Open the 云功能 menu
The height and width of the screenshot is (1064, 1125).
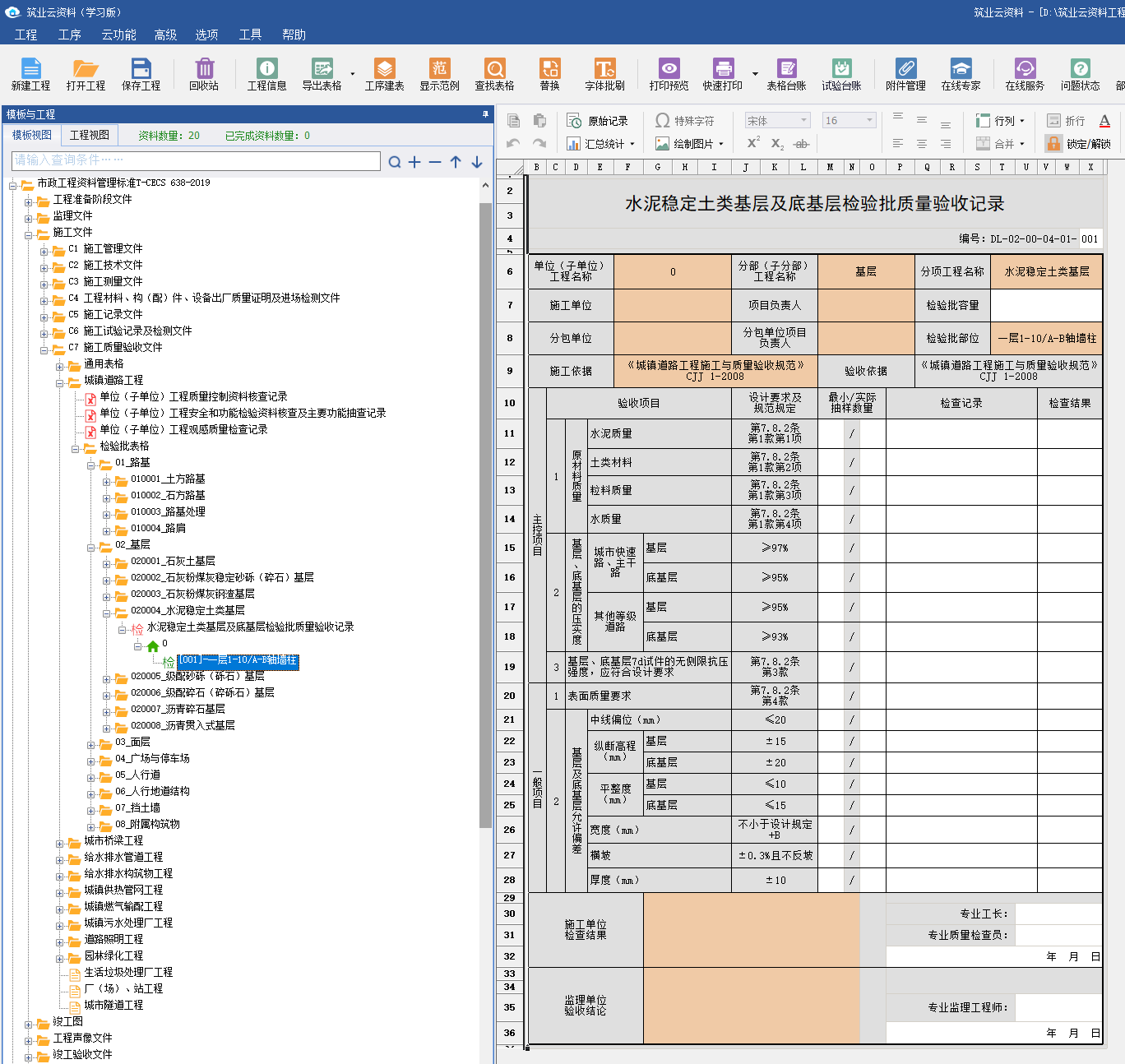pyautogui.click(x=119, y=35)
